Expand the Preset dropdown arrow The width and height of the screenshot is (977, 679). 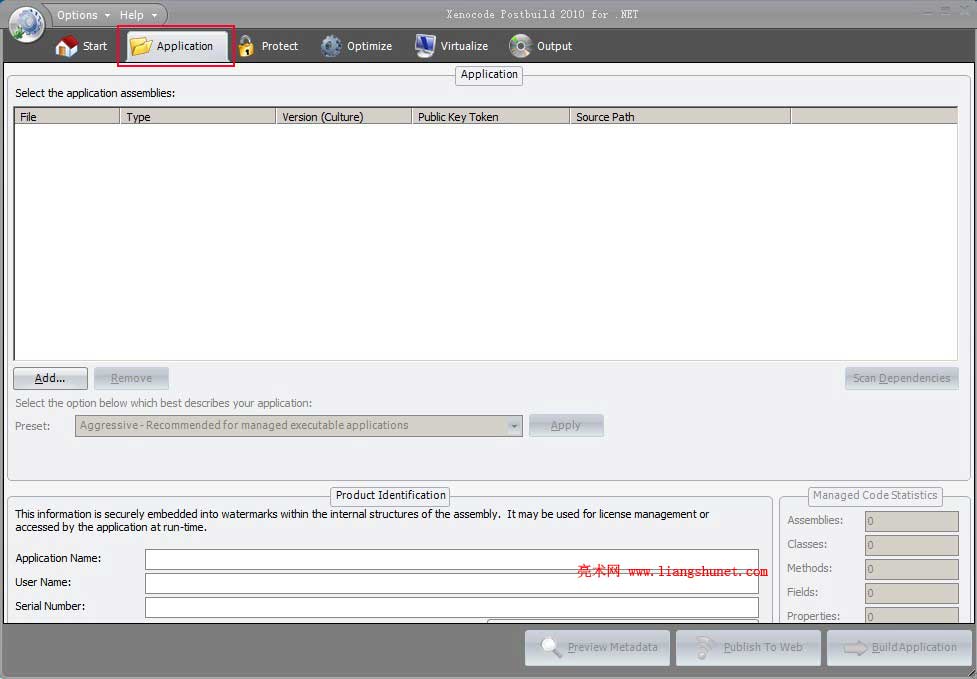(513, 426)
